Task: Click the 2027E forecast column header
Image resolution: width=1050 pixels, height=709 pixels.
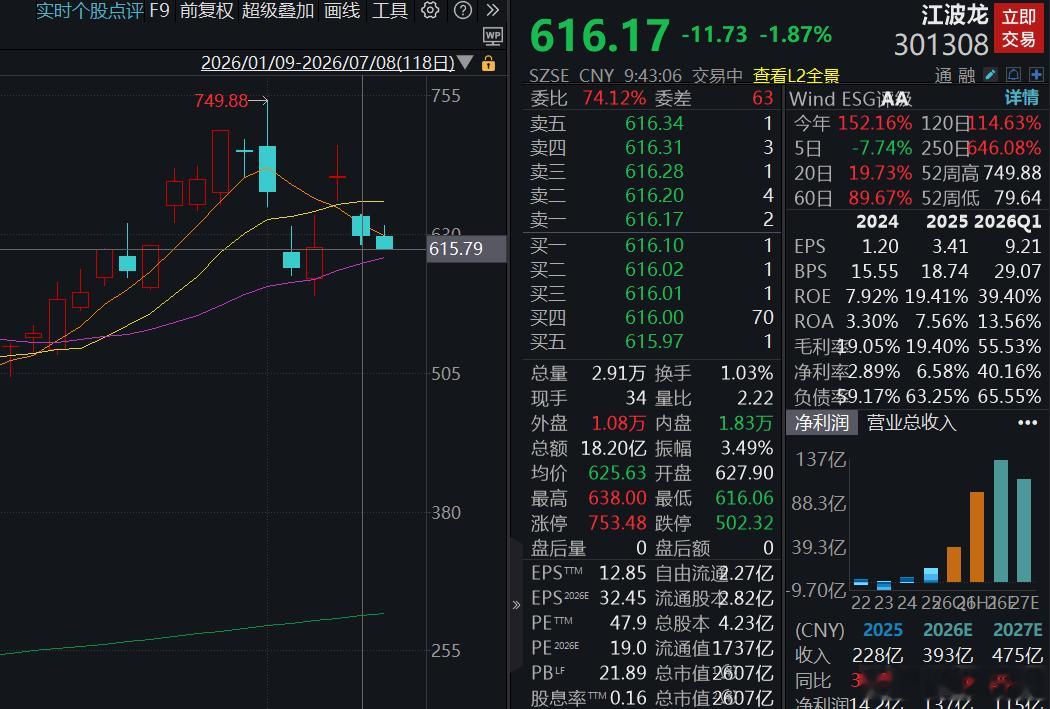Action: [x=1018, y=630]
